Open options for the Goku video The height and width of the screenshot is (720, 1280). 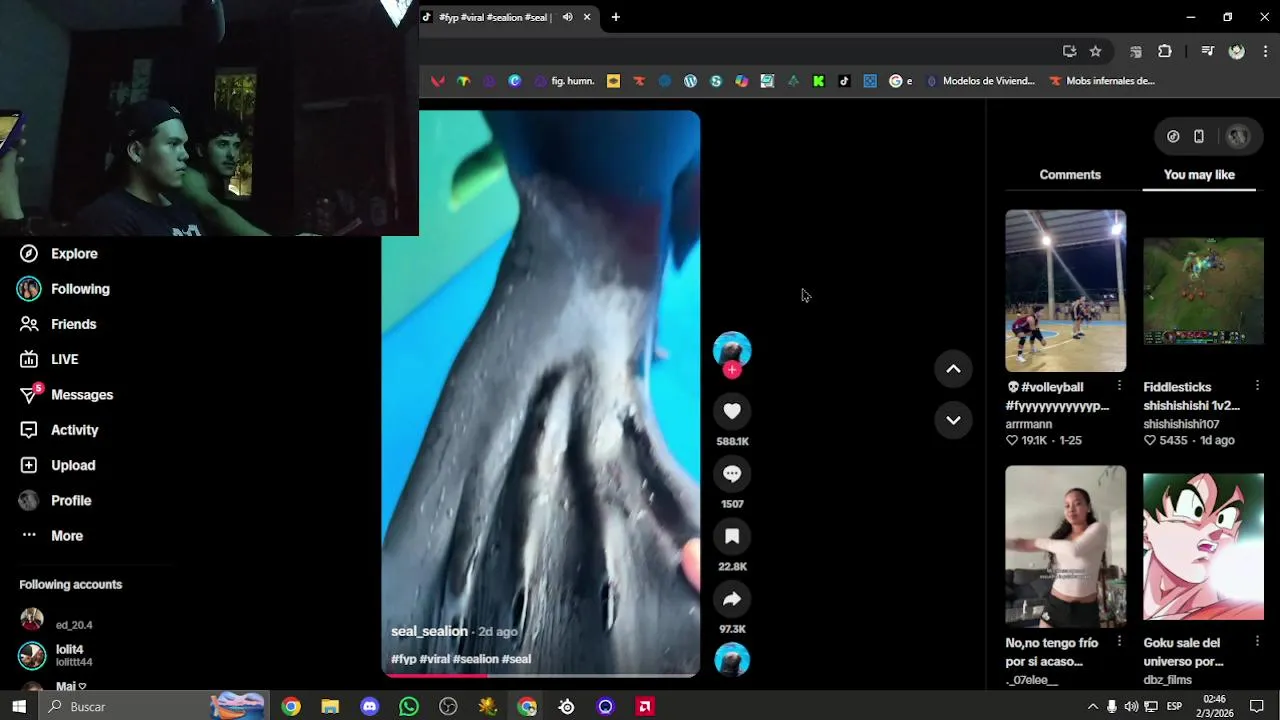pyautogui.click(x=1257, y=642)
